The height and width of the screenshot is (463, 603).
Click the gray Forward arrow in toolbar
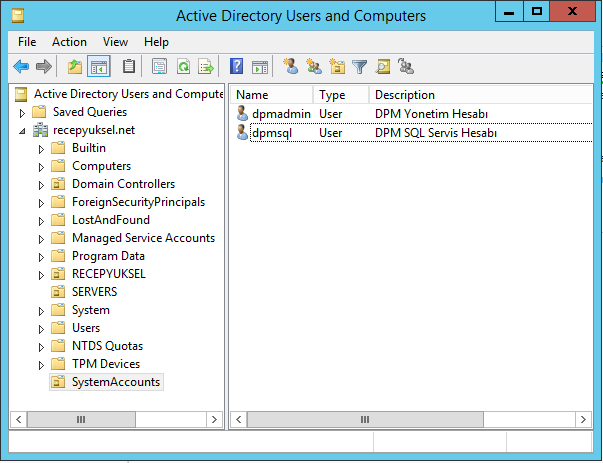[43, 67]
